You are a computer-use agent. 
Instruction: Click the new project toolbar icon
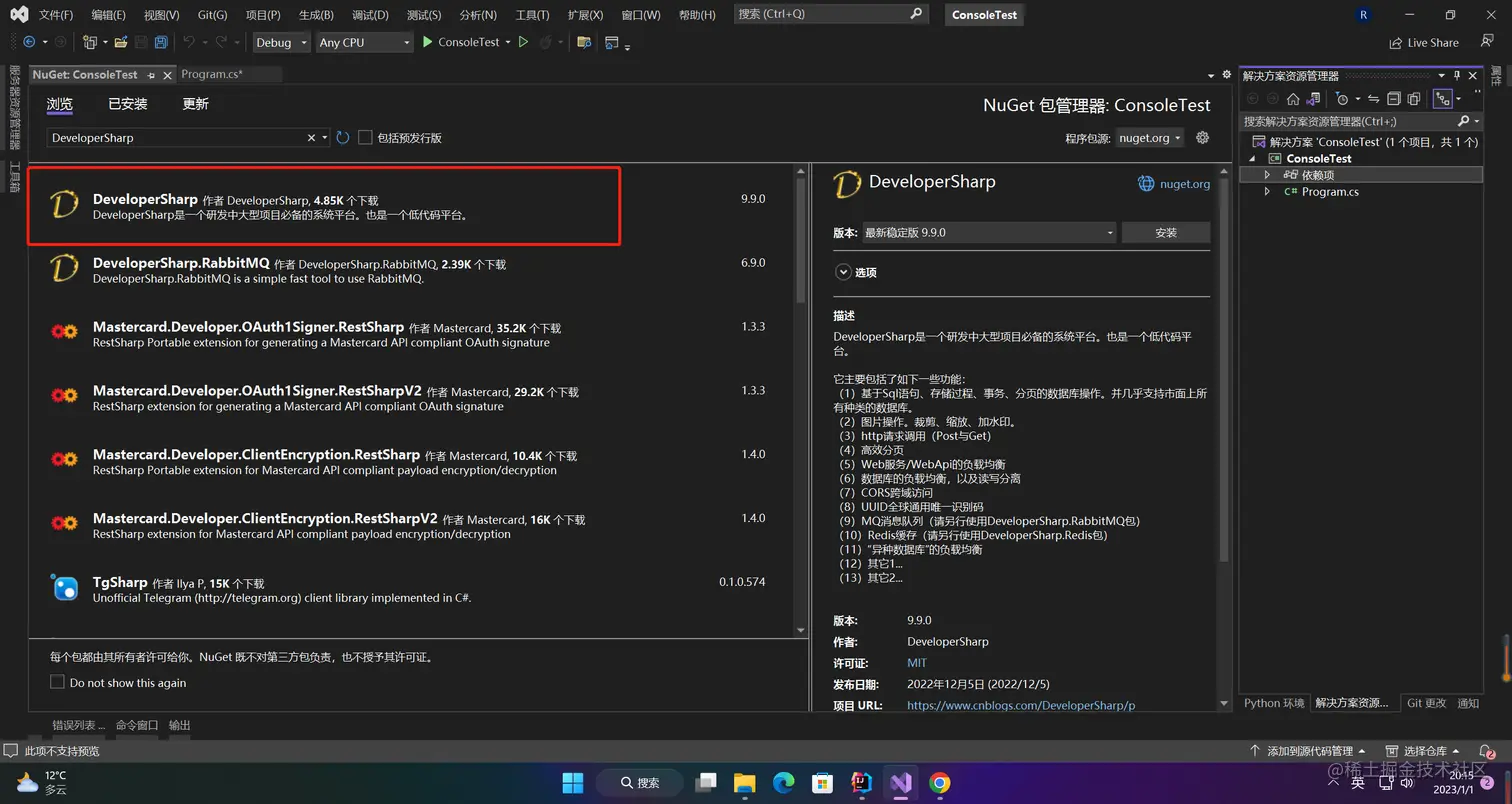point(89,42)
